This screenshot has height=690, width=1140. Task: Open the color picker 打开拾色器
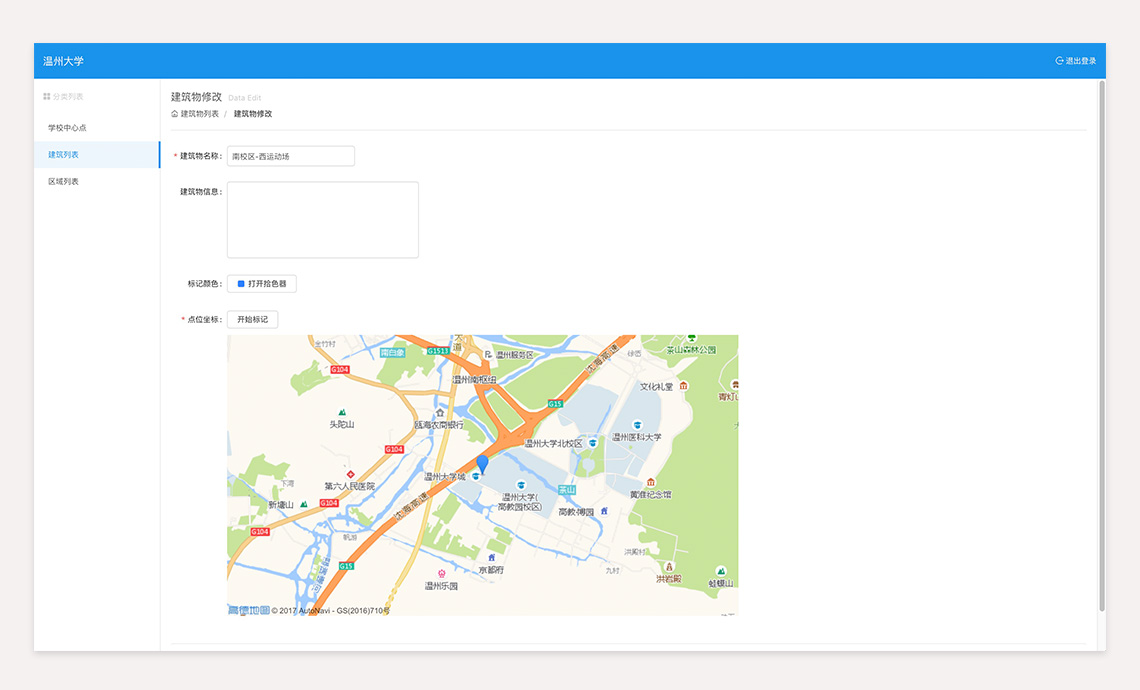point(262,284)
